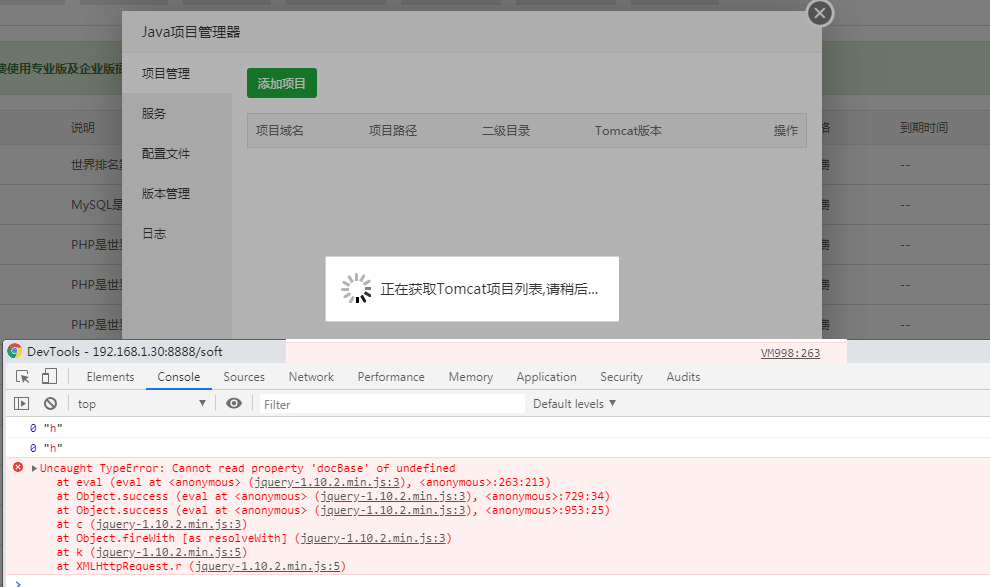Viewport: 990px width, 587px height.
Task: Show the console sidebar icon
Action: [x=21, y=403]
